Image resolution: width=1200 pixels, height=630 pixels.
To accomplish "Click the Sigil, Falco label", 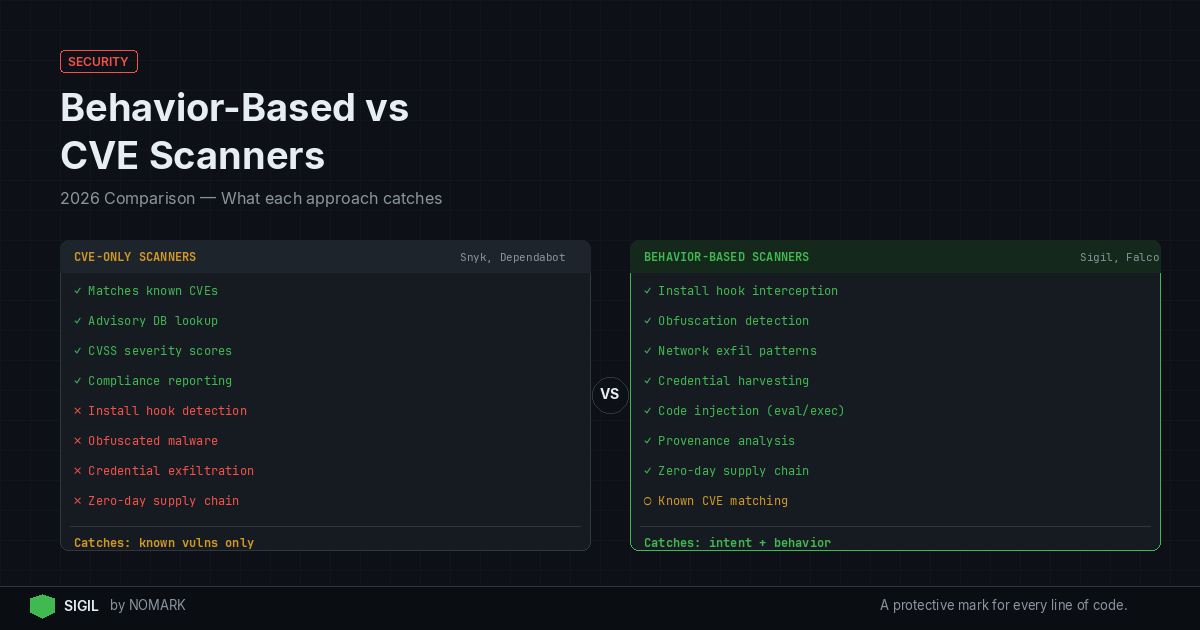I will coord(1119,258).
